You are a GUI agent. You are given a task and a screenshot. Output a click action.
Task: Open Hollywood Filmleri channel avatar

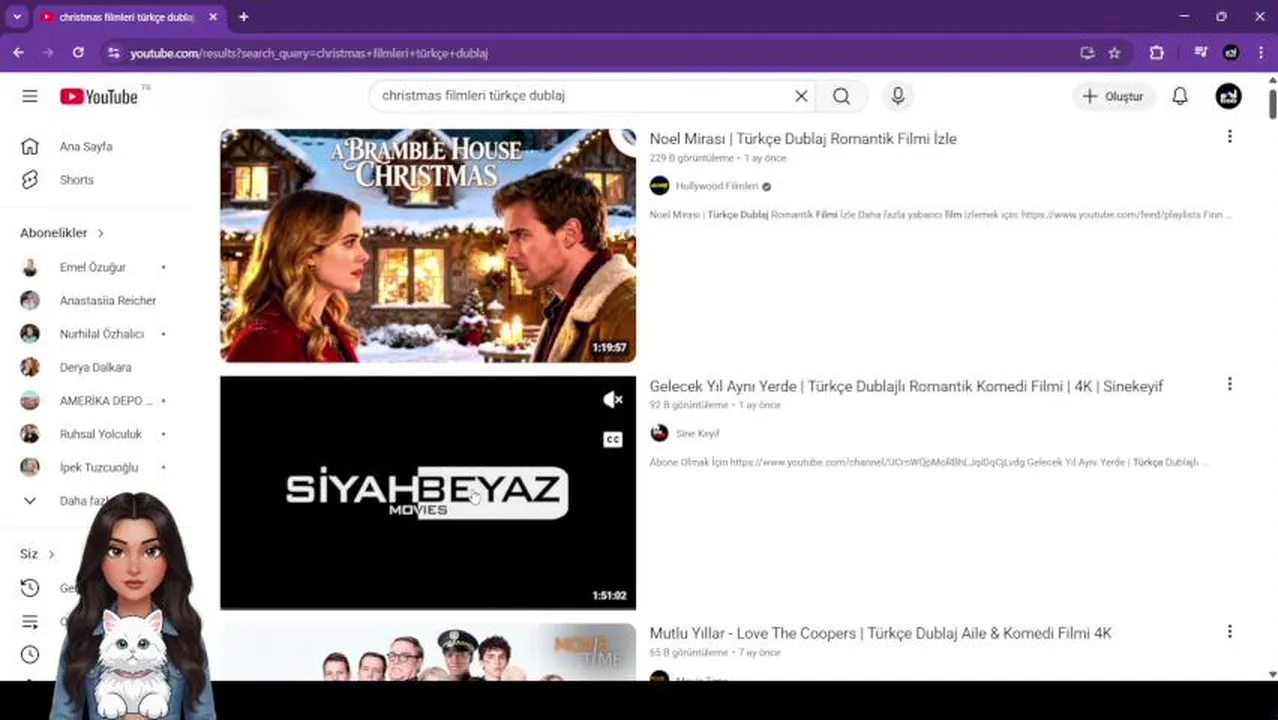659,186
